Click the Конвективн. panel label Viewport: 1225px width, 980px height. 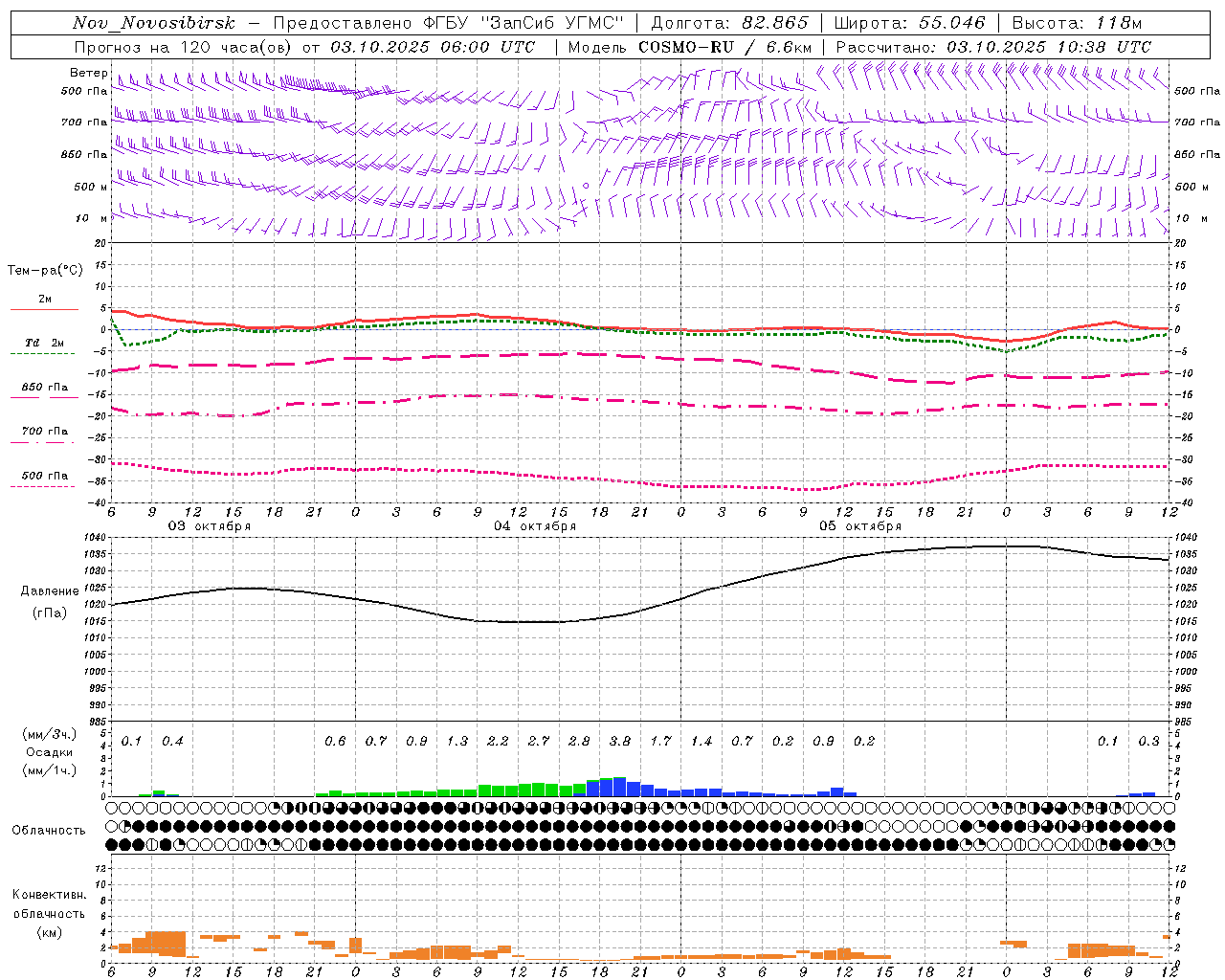(49, 895)
